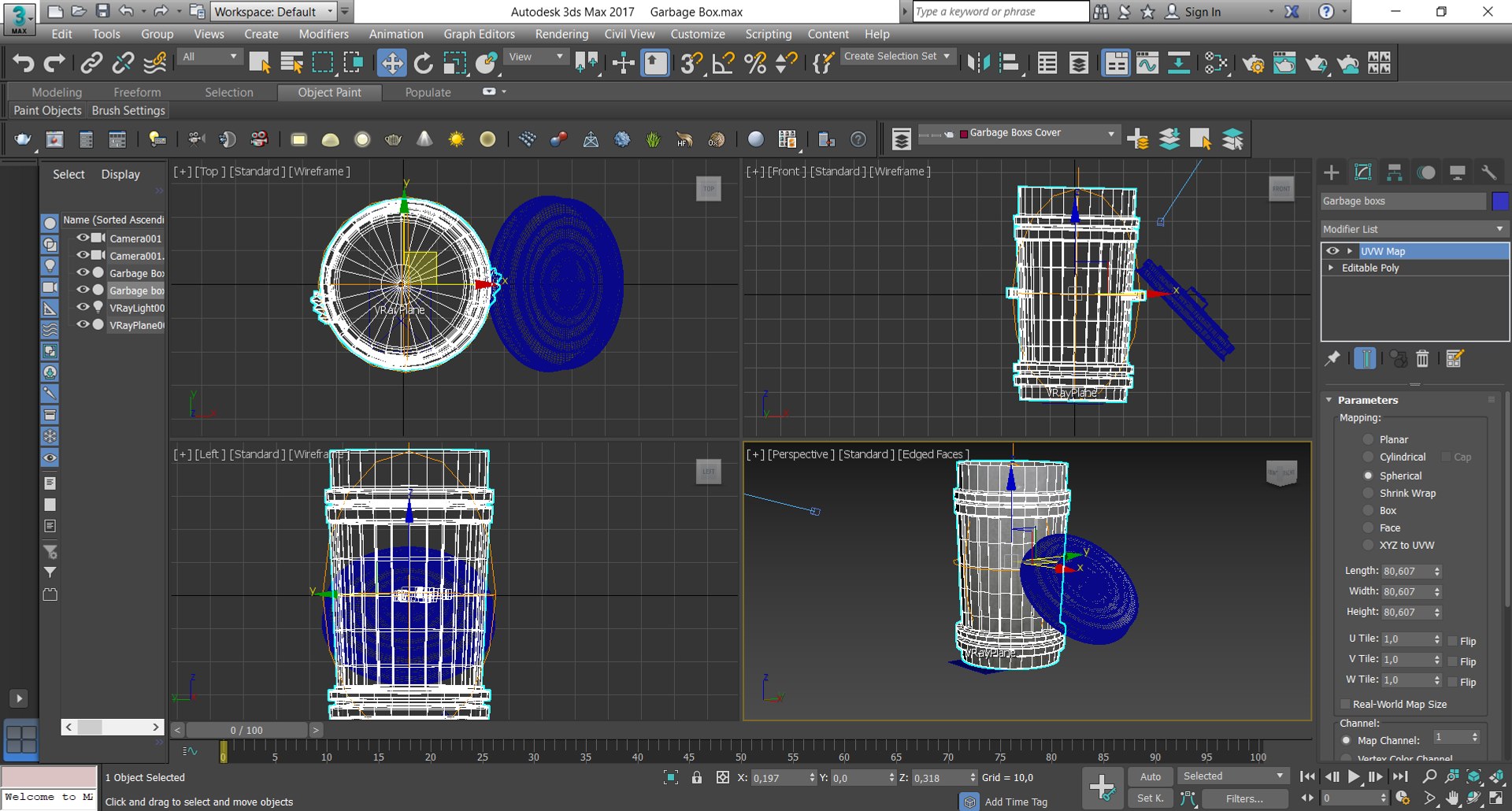Click the blue object color swatch
1512x811 pixels.
[x=1499, y=201]
